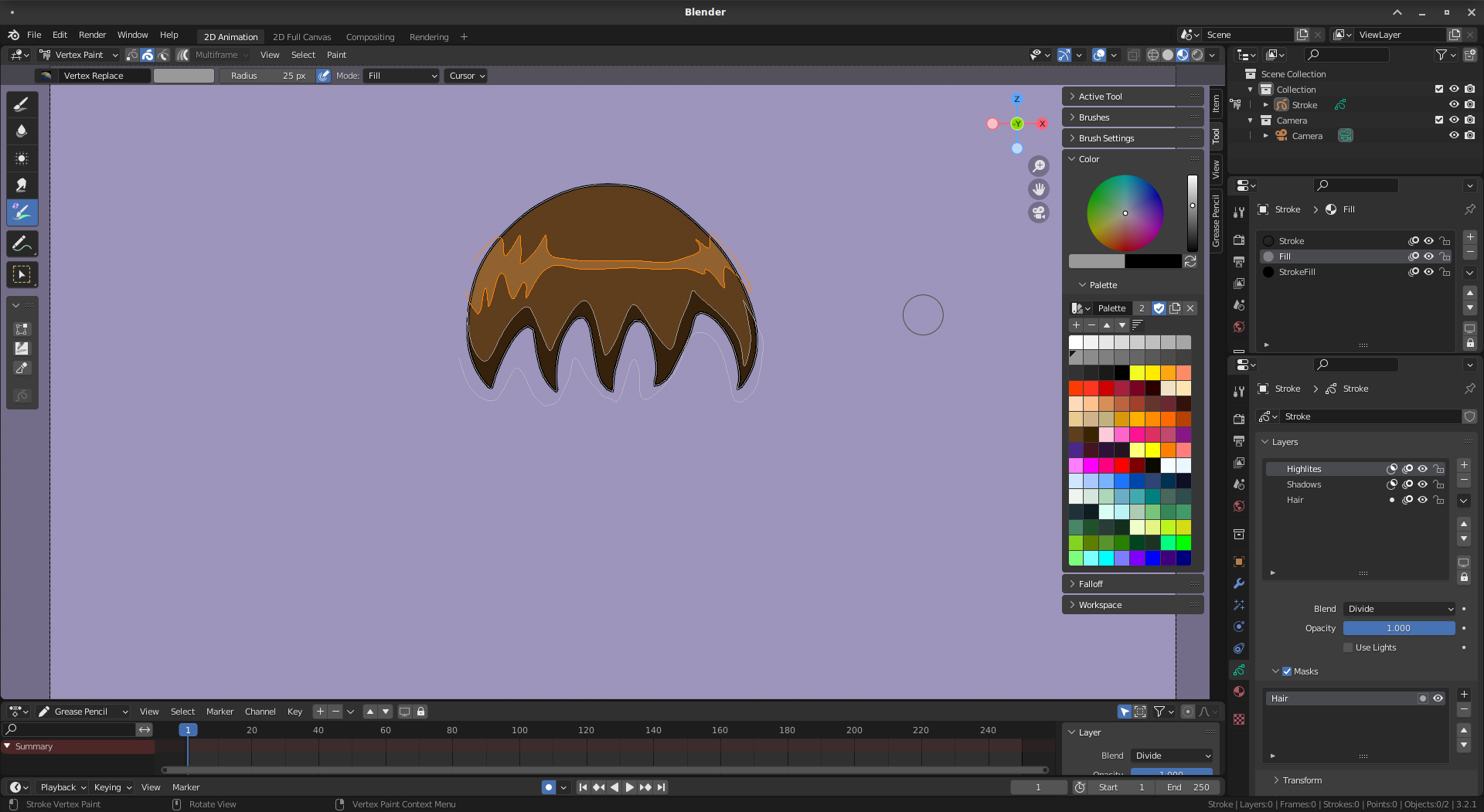Screen dimensions: 1484x812
Task: Toggle the Masks checkbox
Action: click(x=1287, y=671)
